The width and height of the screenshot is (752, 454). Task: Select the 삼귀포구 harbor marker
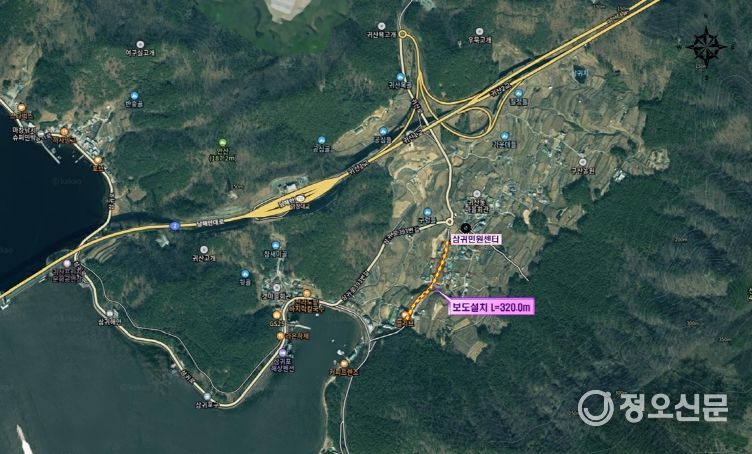pyautogui.click(x=207, y=396)
